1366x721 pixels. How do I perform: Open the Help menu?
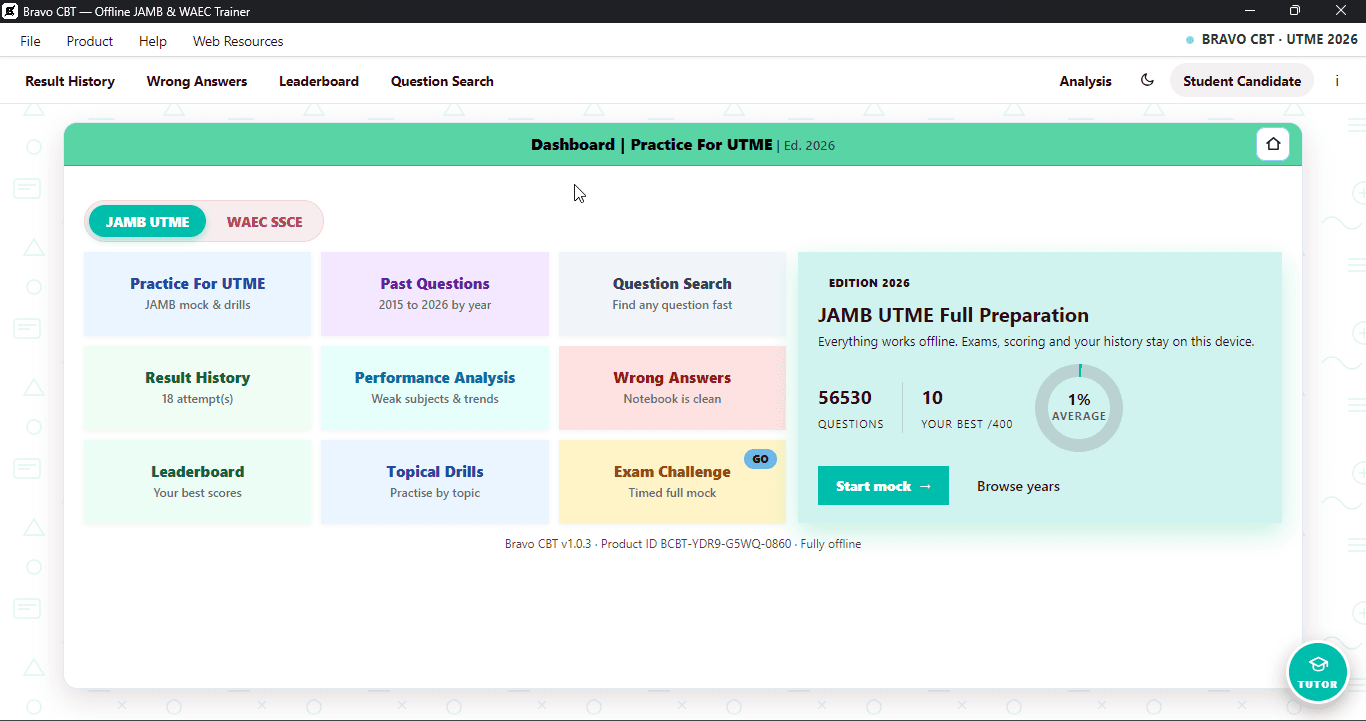pyautogui.click(x=153, y=41)
